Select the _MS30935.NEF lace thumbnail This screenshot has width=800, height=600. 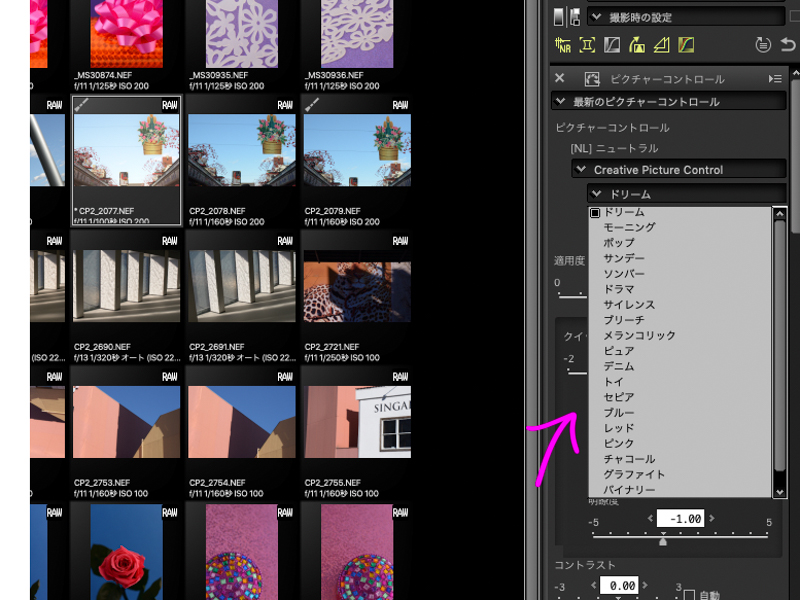tap(242, 34)
